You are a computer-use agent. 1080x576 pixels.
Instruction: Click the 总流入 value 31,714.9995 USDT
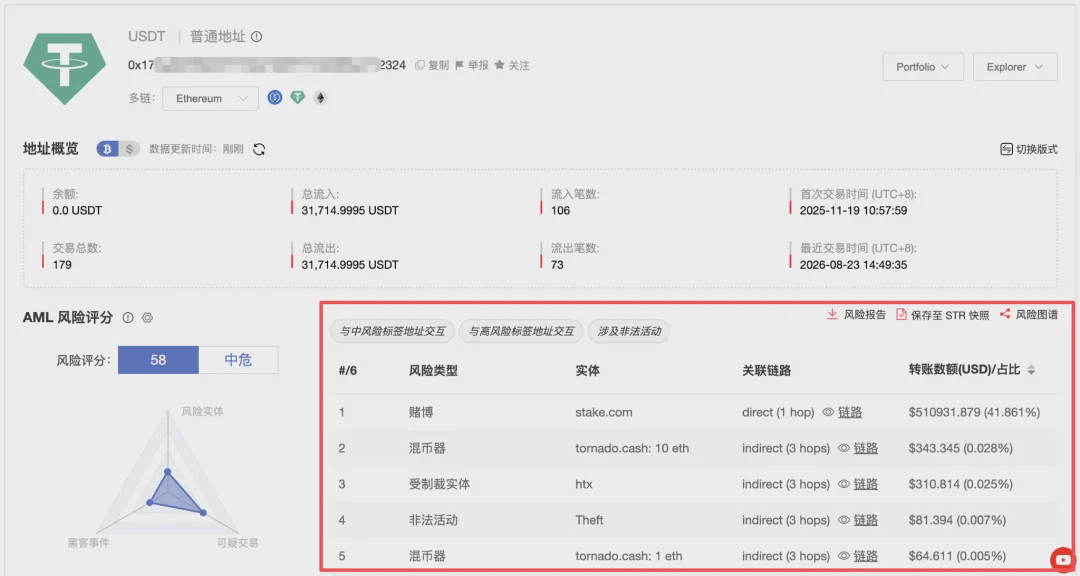tap(350, 210)
